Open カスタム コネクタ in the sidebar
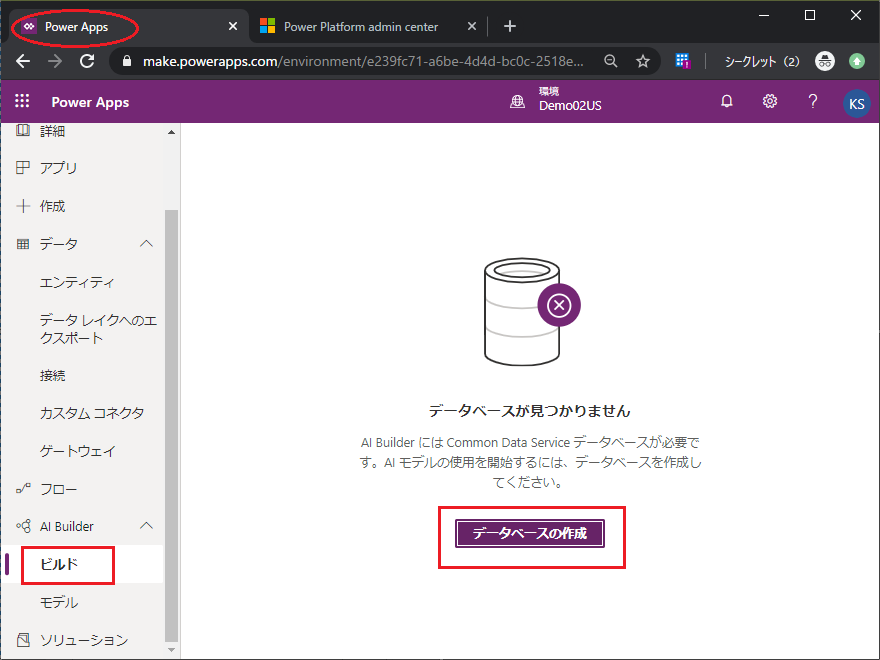The width and height of the screenshot is (880, 660). click(x=91, y=413)
